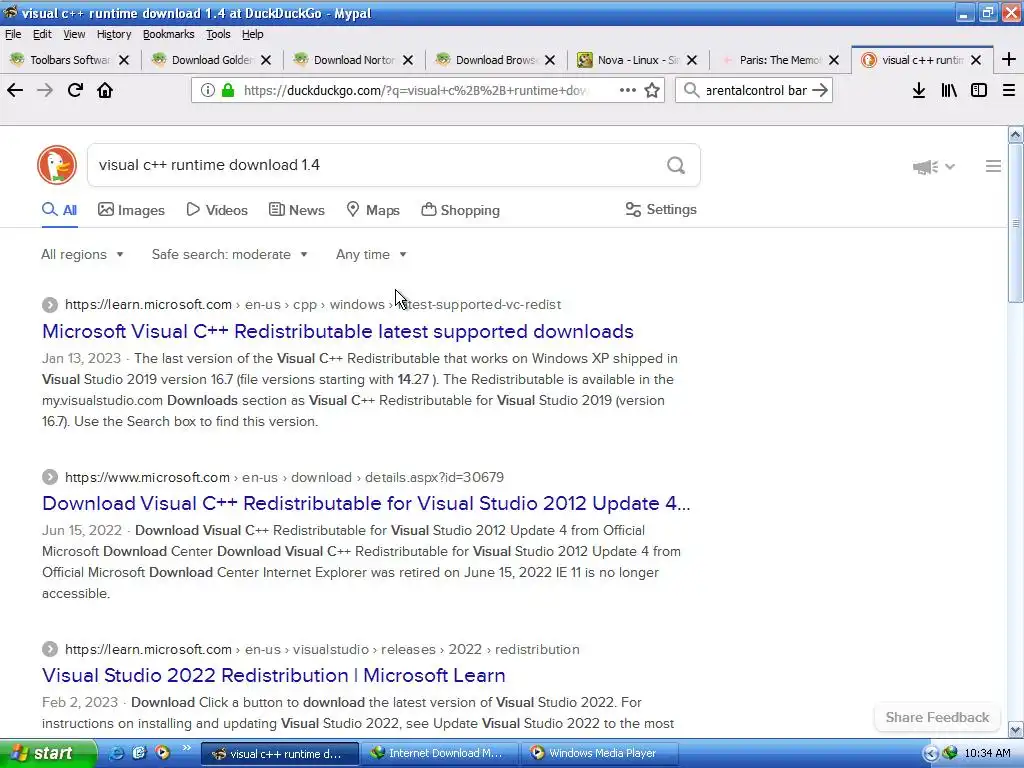Submit the search bar arrow for parentalcontrol bar
1024x768 pixels.
[x=820, y=90]
